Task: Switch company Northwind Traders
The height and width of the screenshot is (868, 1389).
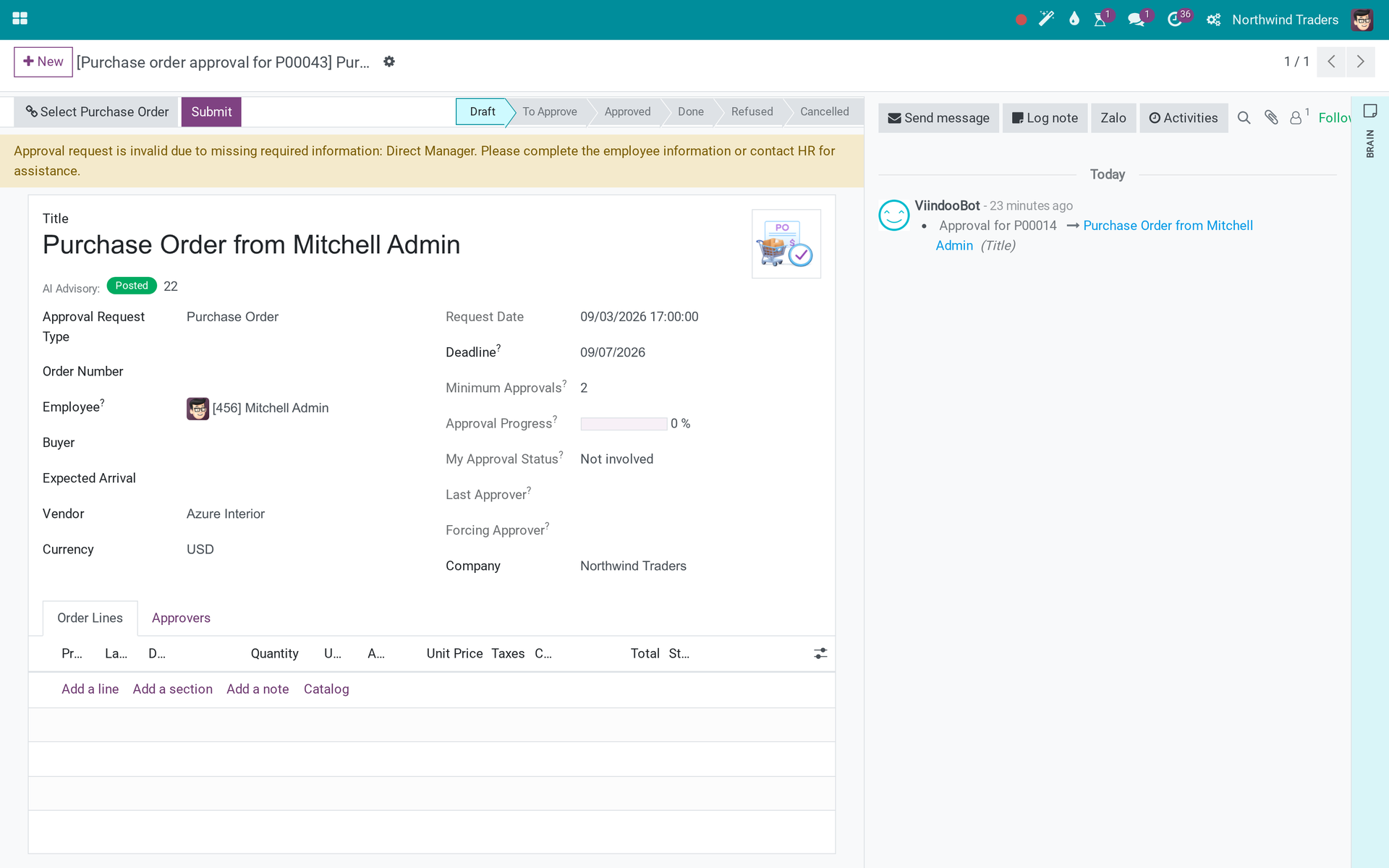Action: pyautogui.click(x=1285, y=20)
